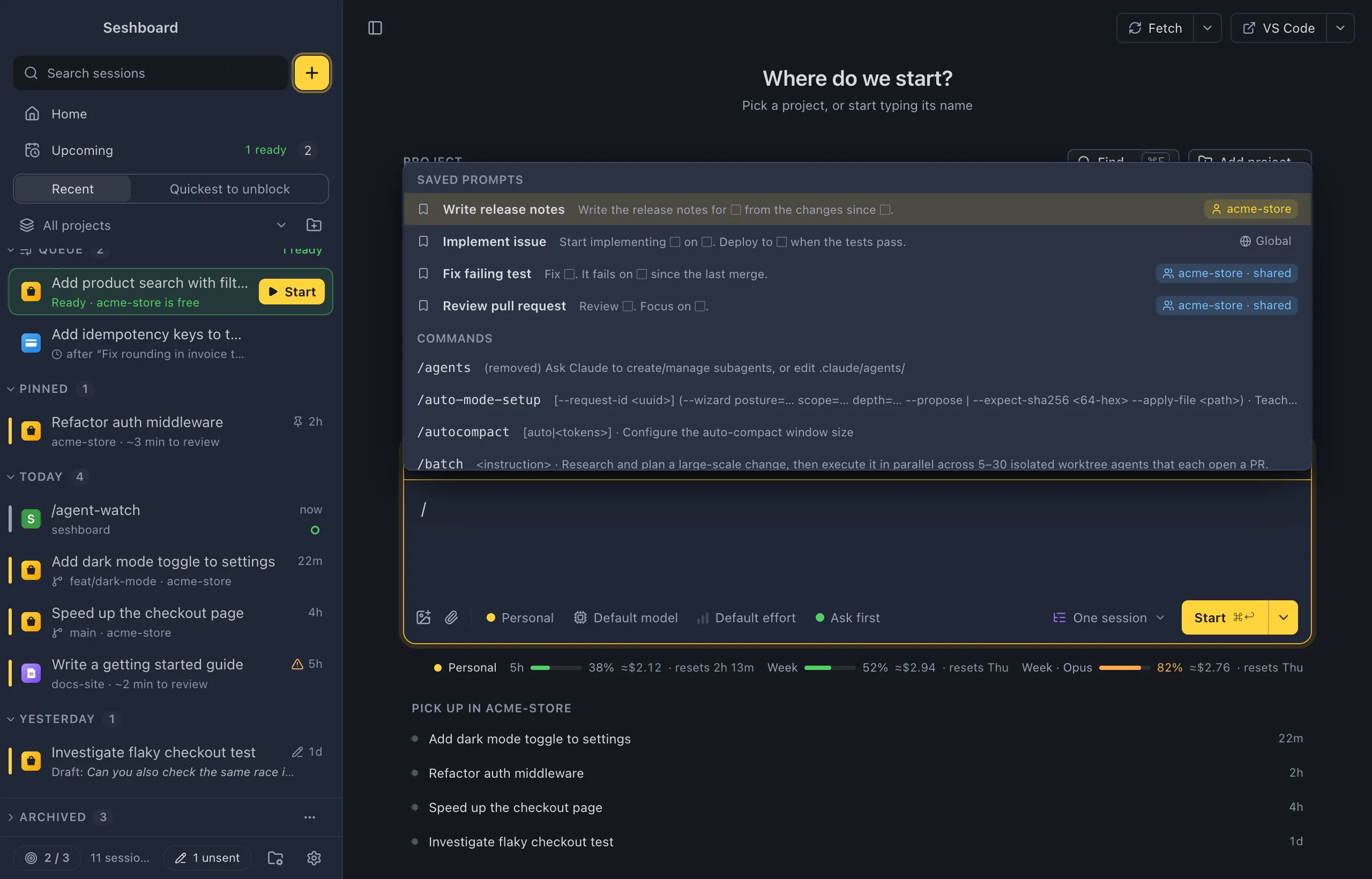Click the pin icon on Refactor auth middleware
This screenshot has height=879, width=1372.
point(297,421)
